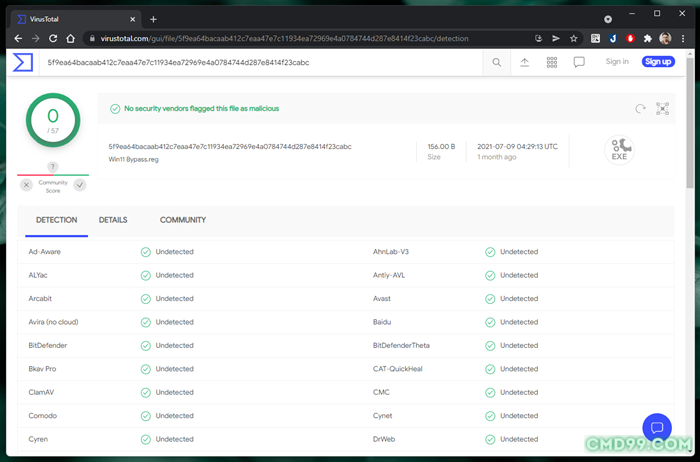Viewport: 700px width, 462px height.
Task: Click the ALYac vendor name
Action: point(38,275)
